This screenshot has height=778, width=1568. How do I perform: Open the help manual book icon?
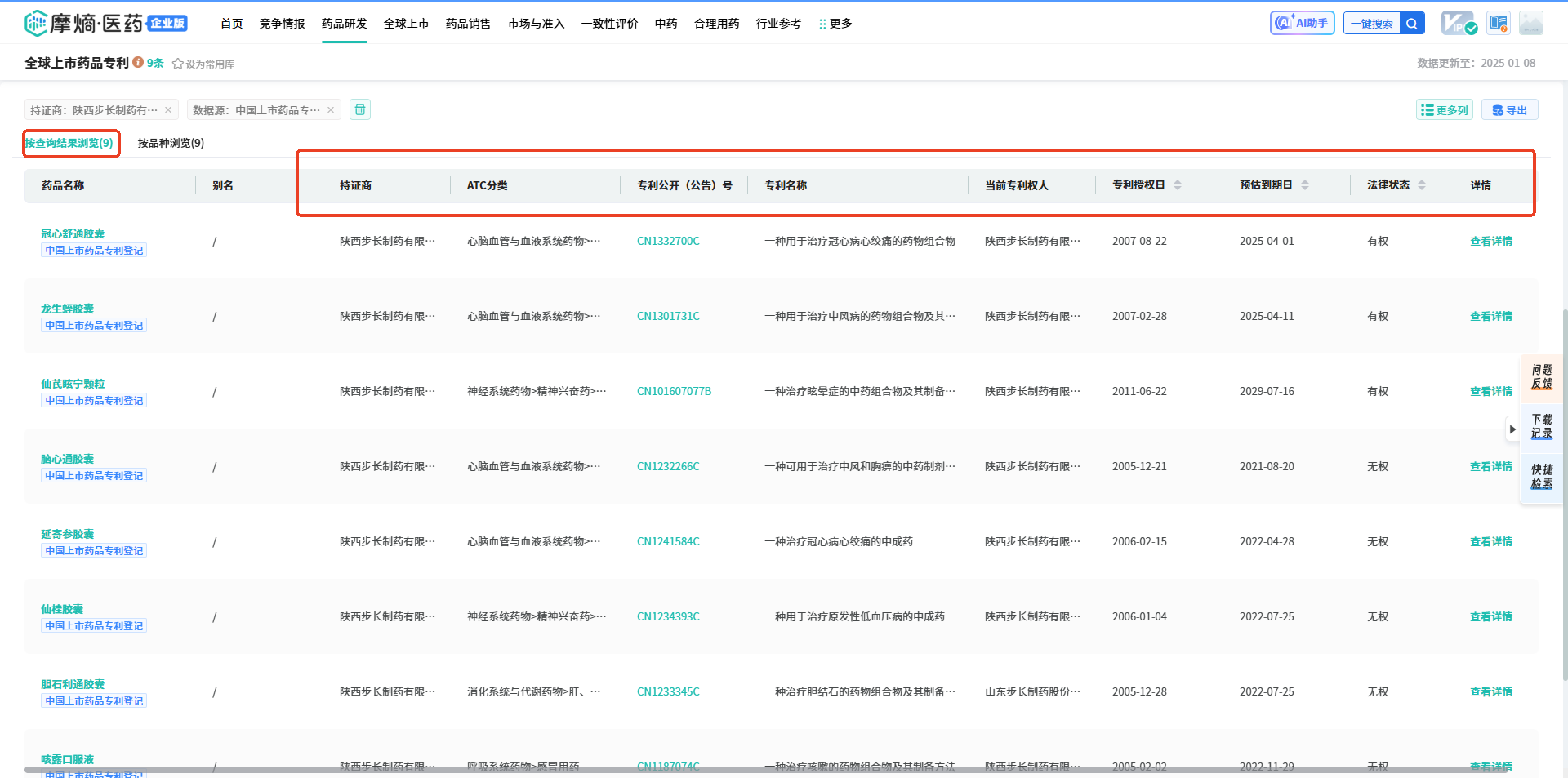click(x=1499, y=23)
